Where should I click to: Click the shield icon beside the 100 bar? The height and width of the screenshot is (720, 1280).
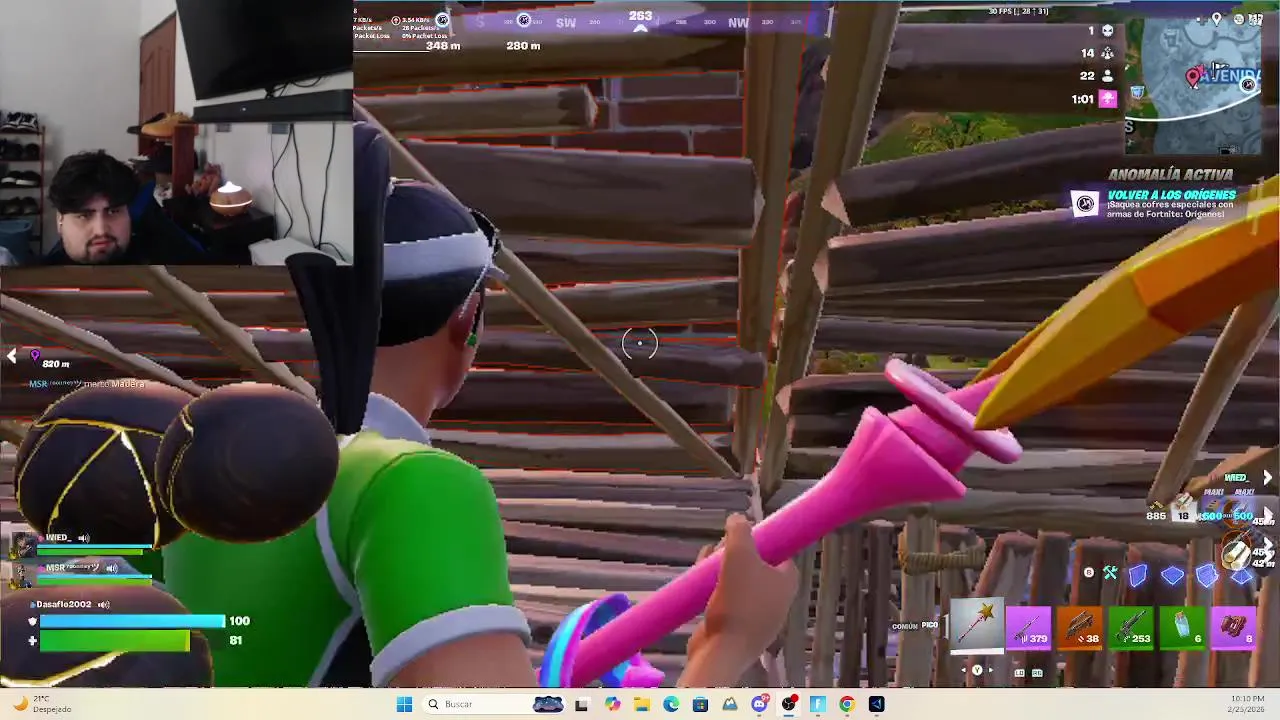[x=32, y=621]
